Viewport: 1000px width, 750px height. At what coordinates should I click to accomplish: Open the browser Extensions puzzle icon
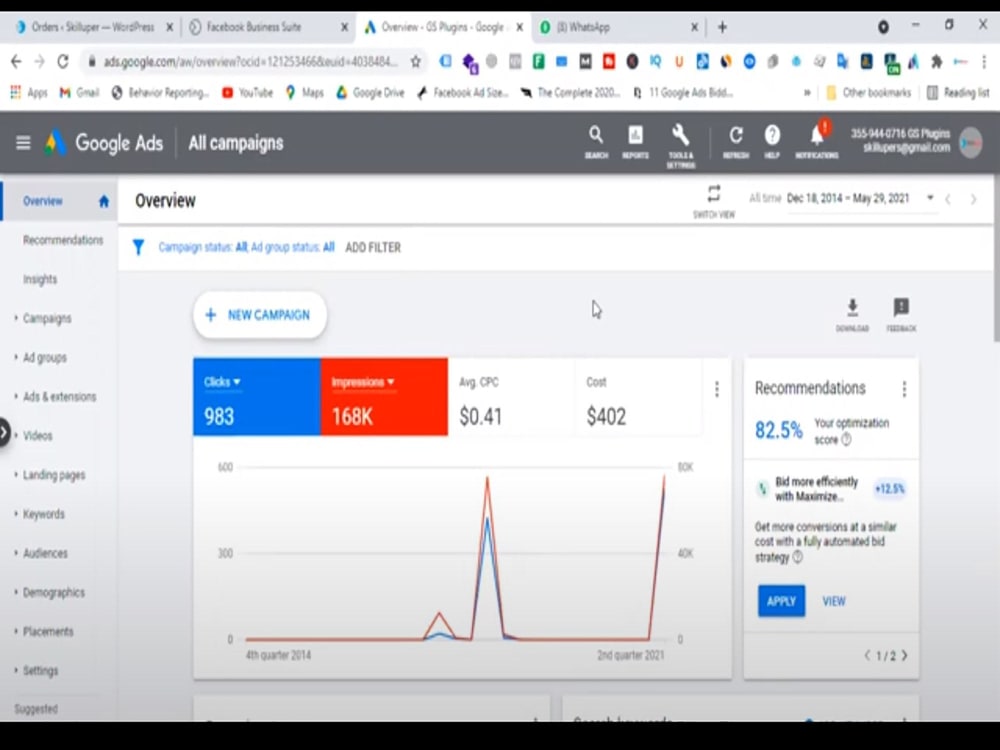[937, 62]
